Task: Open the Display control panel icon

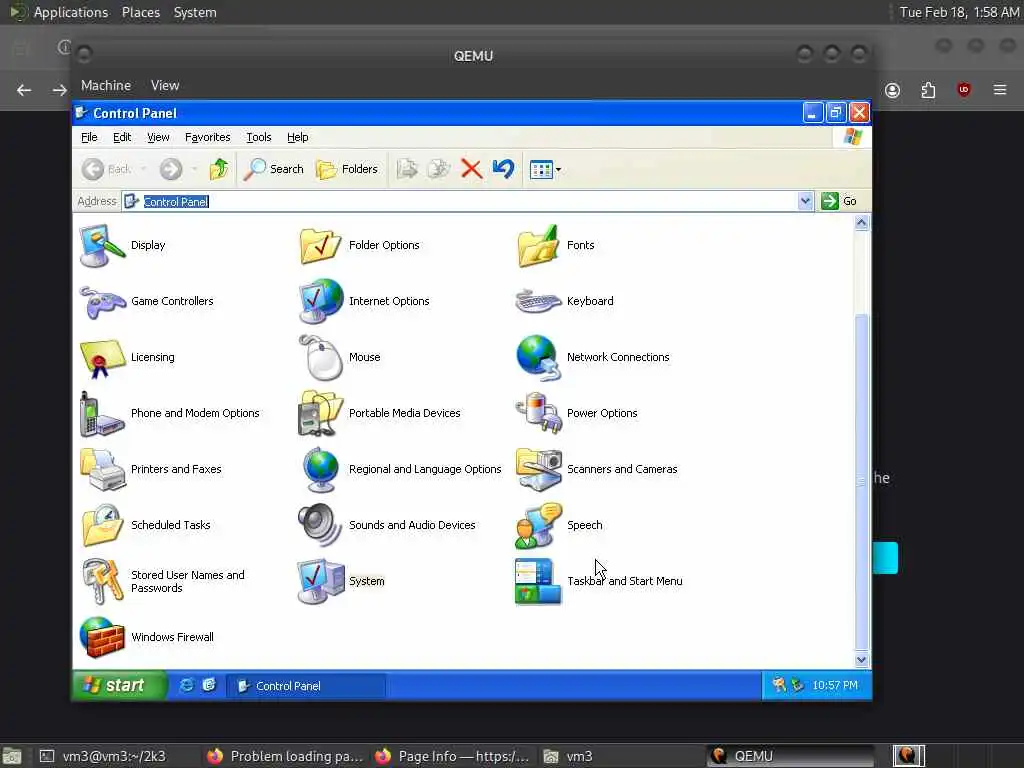Action: [x=102, y=246]
